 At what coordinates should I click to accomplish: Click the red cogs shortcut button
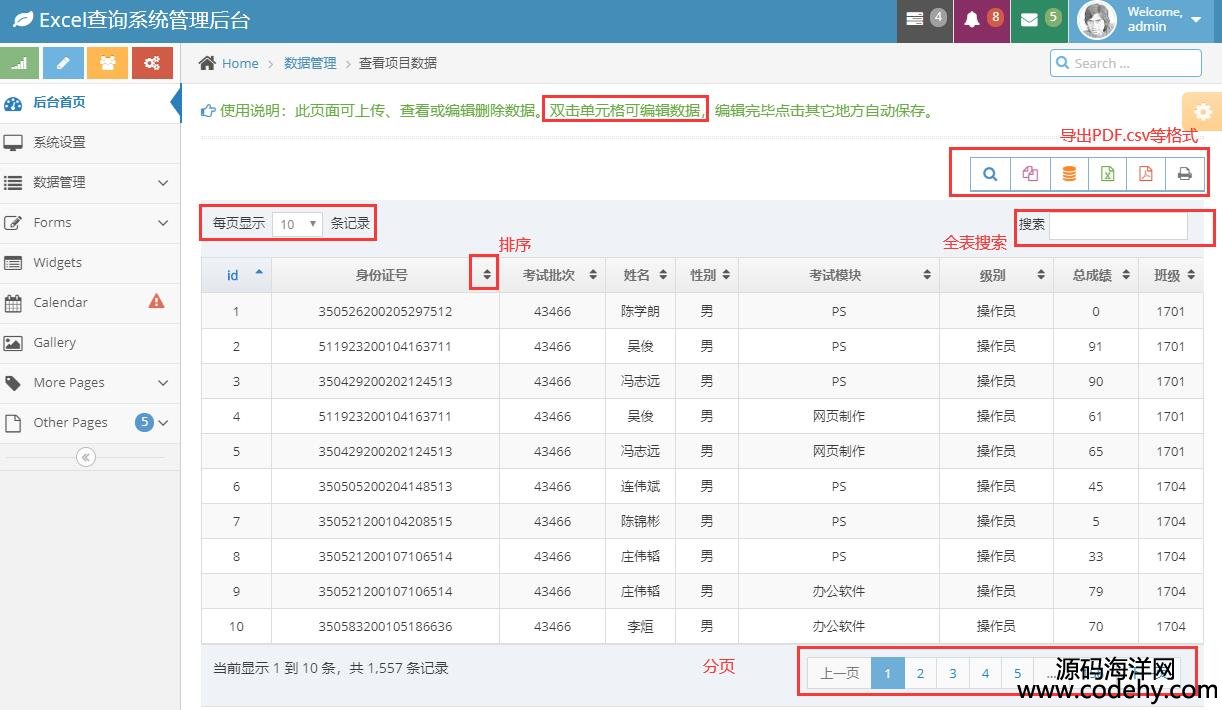[152, 63]
